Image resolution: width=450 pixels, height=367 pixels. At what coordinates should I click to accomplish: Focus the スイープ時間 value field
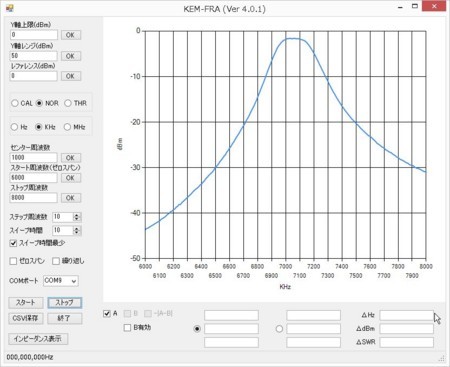pyautogui.click(x=63, y=230)
